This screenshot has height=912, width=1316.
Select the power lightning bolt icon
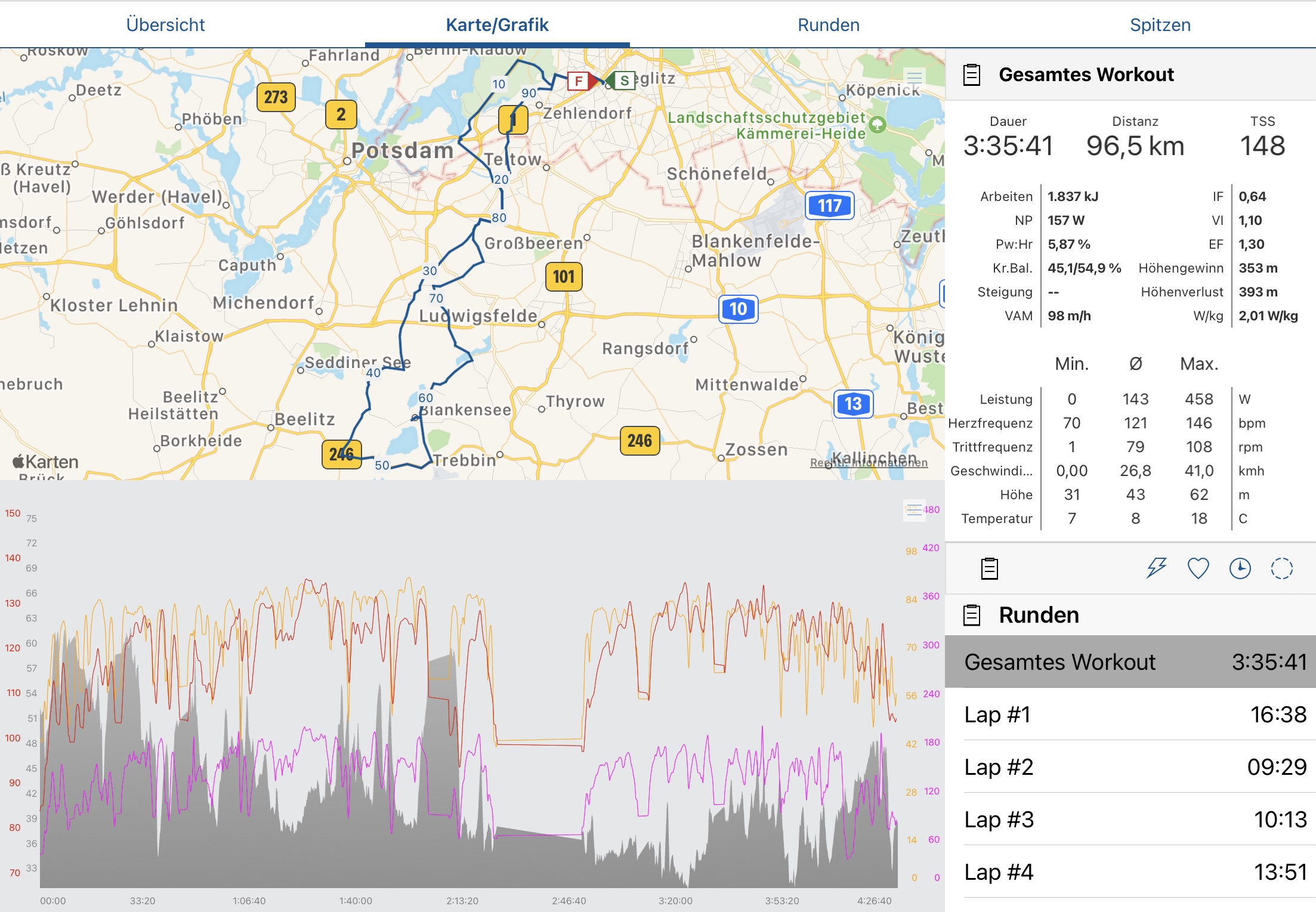1156,568
